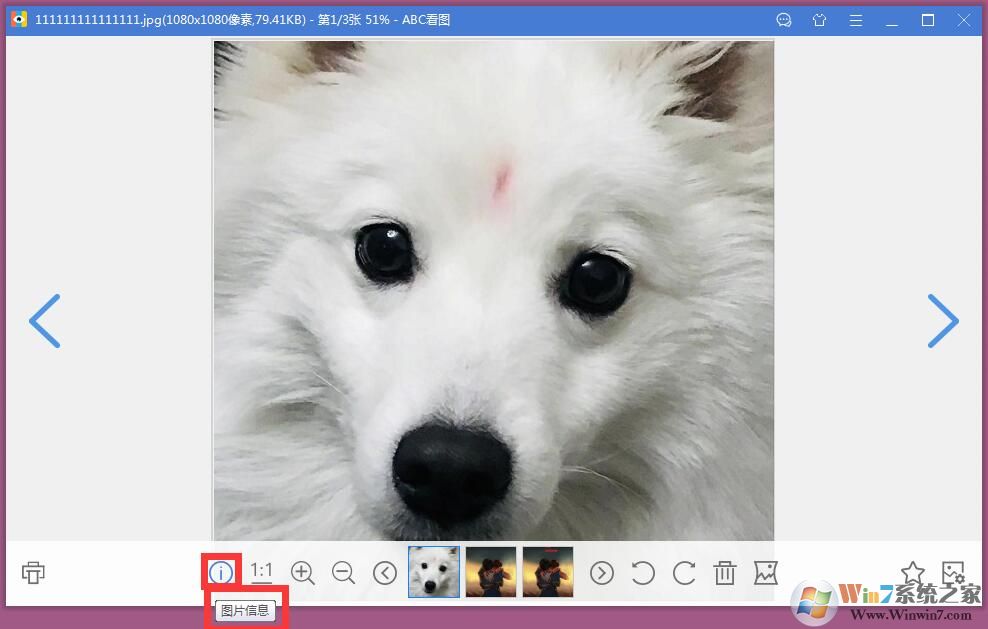
Task: Zoom out with the magnifier minus icon
Action: (x=343, y=572)
